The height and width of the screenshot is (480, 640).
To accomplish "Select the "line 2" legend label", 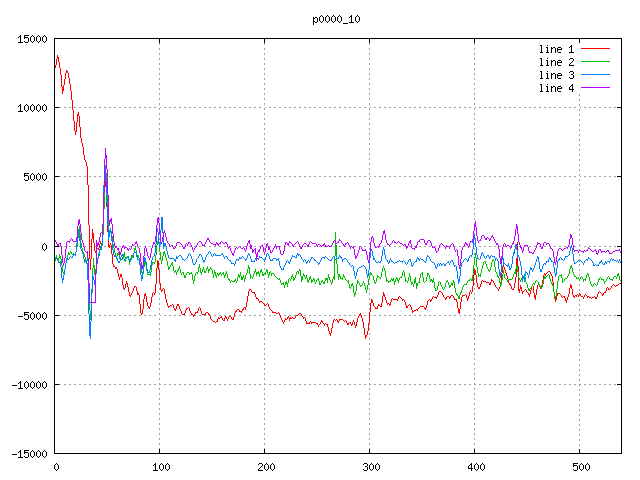I will pos(557,62).
